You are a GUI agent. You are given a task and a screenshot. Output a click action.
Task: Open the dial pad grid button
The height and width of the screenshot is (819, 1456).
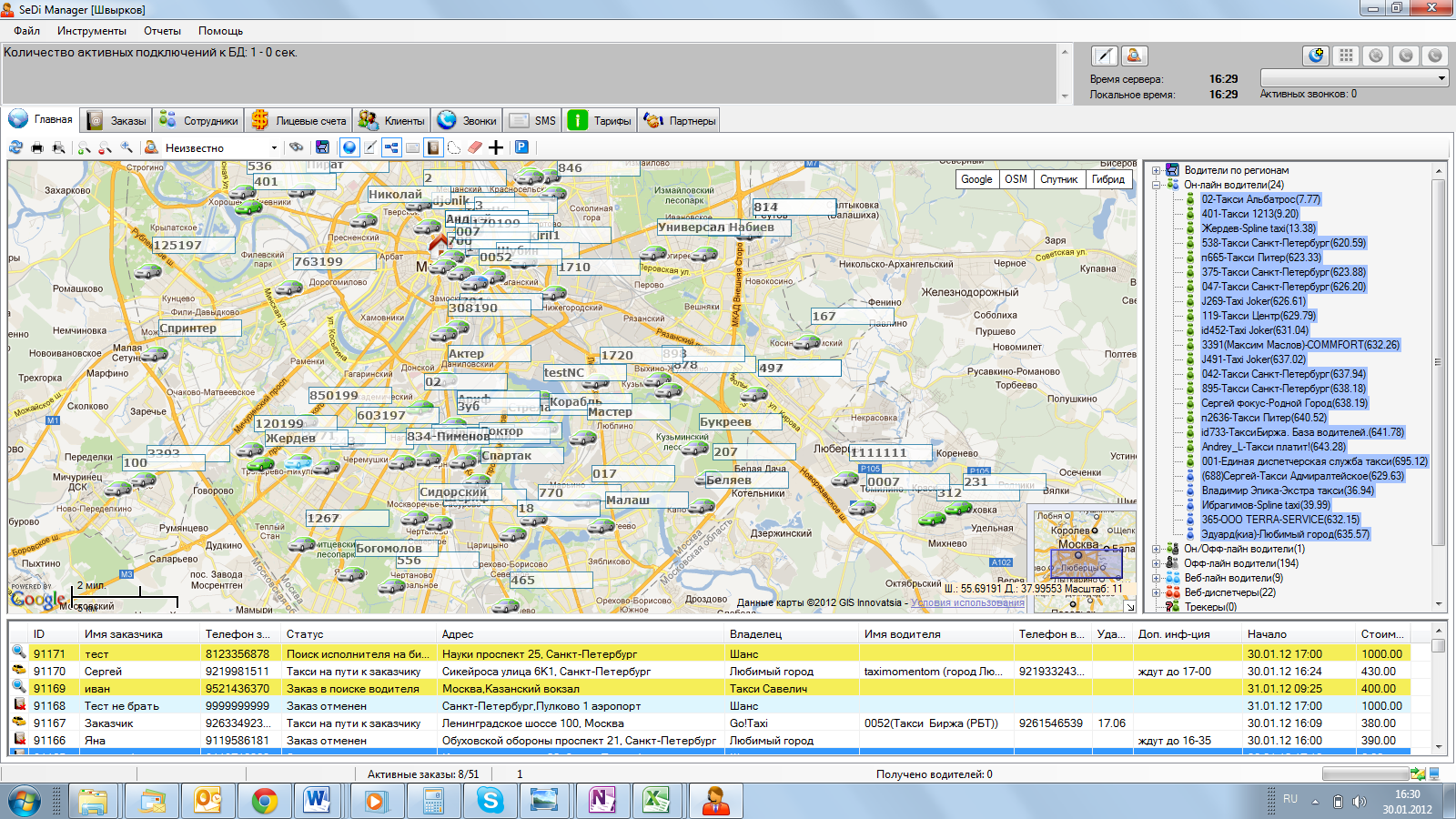[1346, 56]
